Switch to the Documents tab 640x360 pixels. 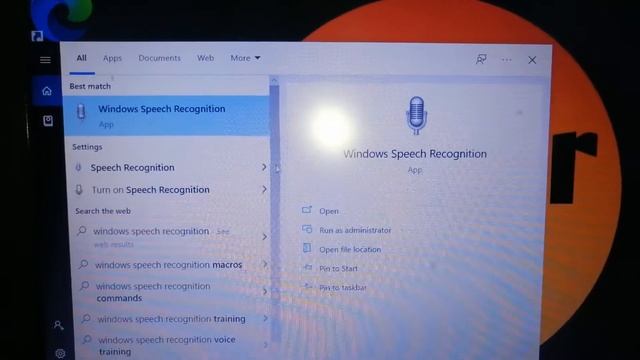pyautogui.click(x=160, y=58)
